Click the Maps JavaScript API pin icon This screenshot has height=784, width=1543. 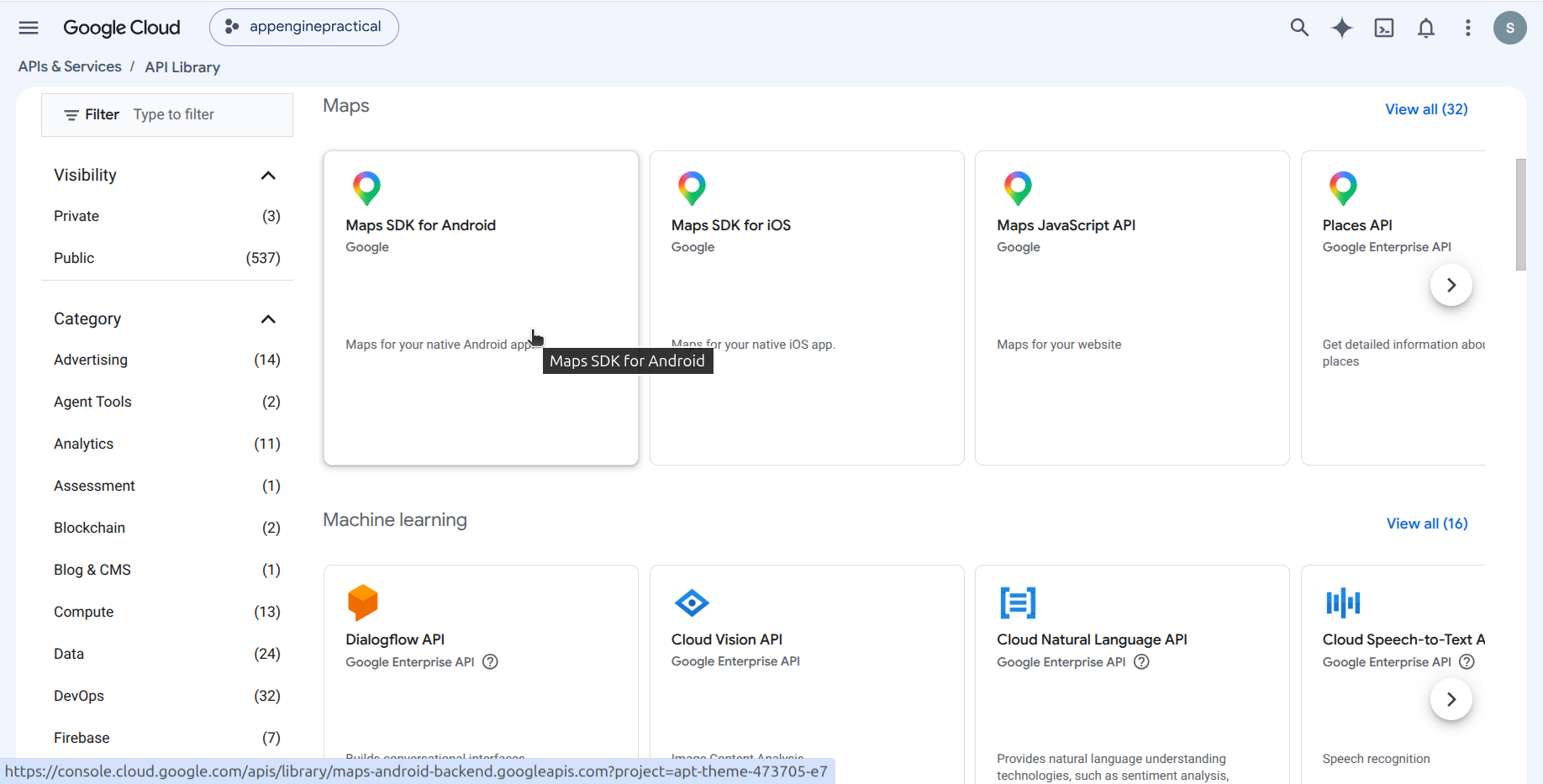(x=1018, y=188)
